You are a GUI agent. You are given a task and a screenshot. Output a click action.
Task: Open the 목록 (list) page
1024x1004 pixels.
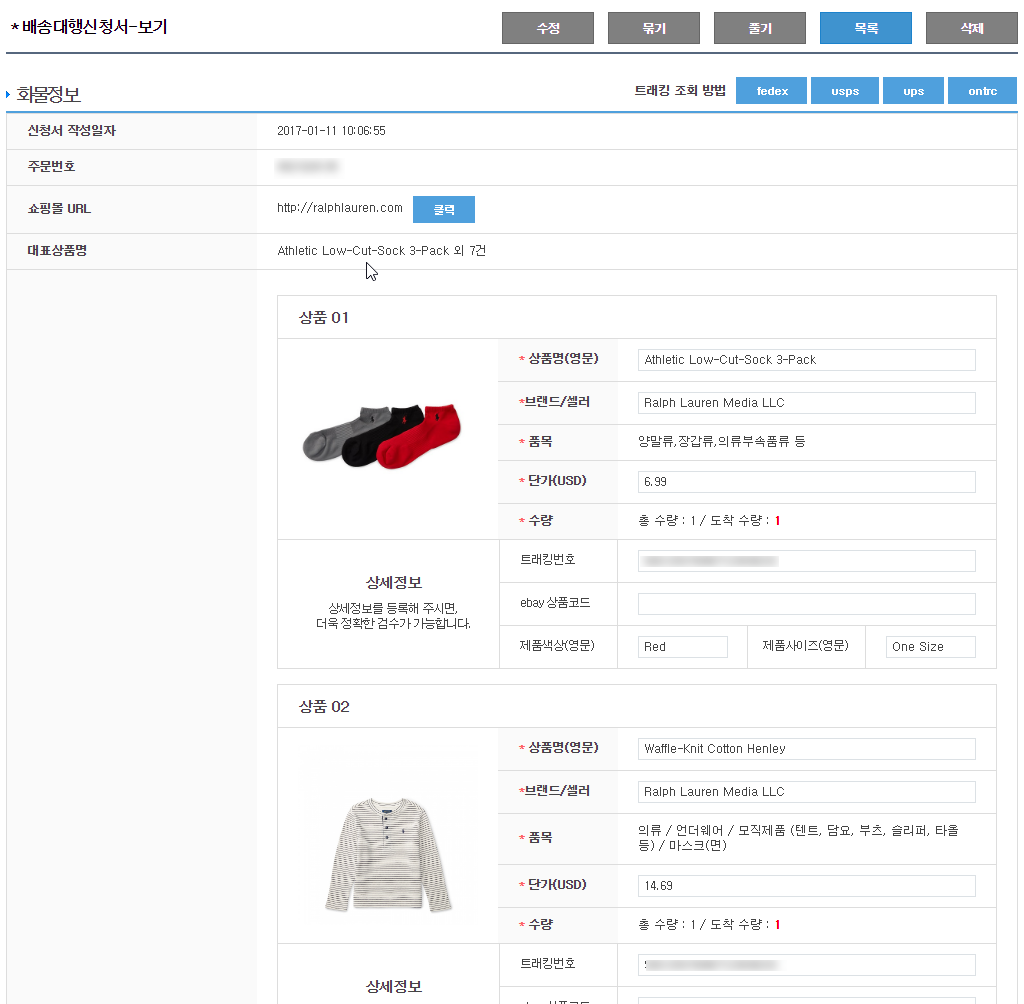[x=866, y=29]
